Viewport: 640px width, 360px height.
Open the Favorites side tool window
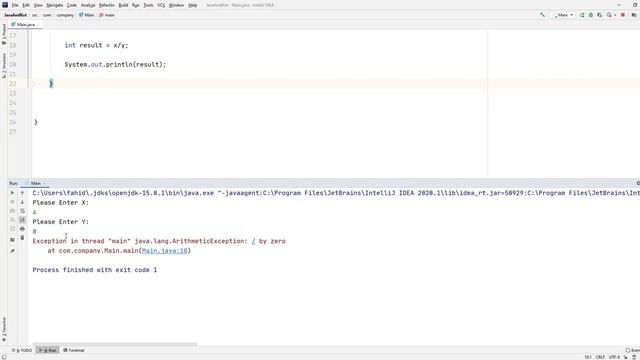(4, 329)
